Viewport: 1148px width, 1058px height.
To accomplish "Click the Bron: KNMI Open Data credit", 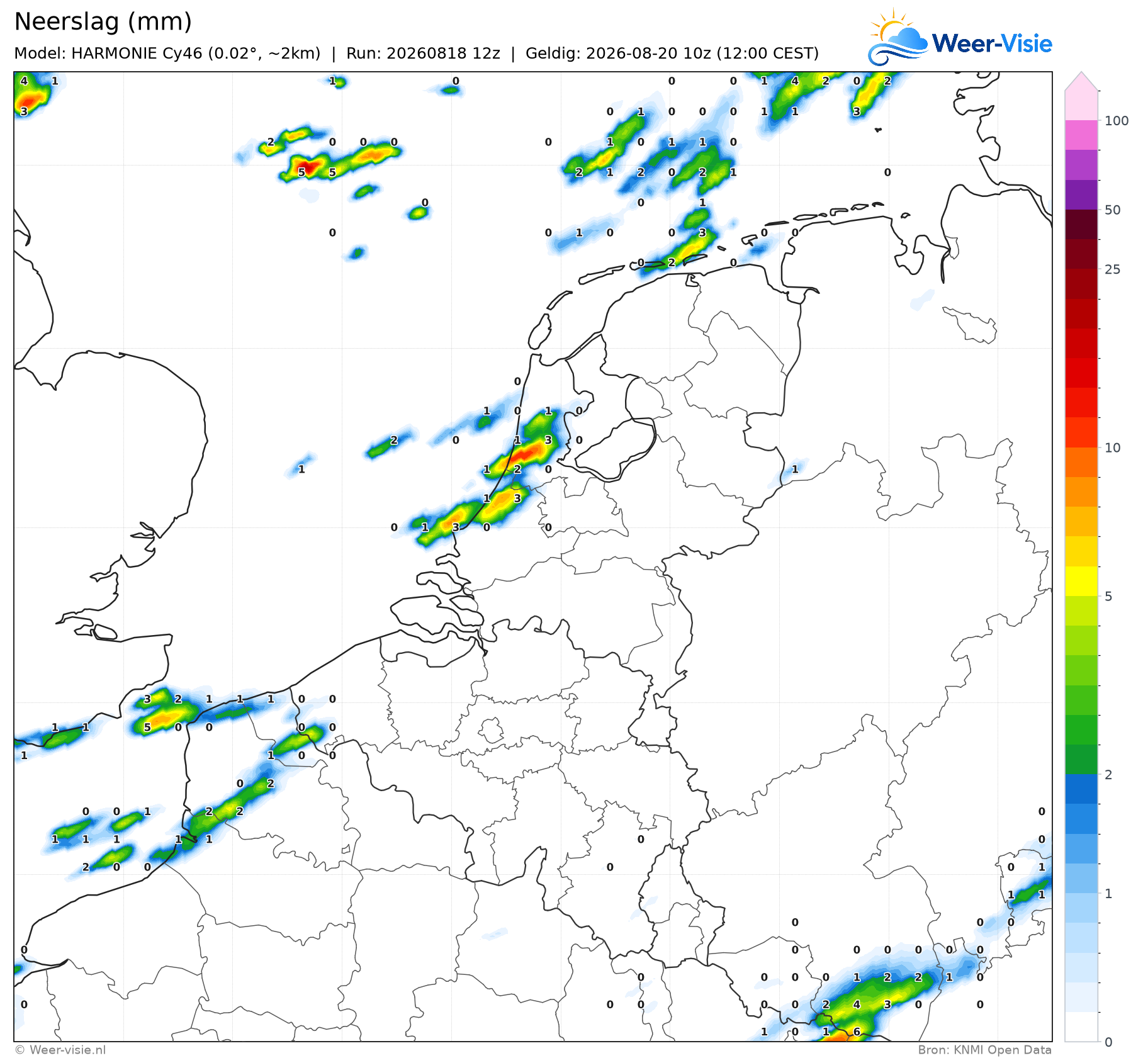I will pyautogui.click(x=985, y=1049).
